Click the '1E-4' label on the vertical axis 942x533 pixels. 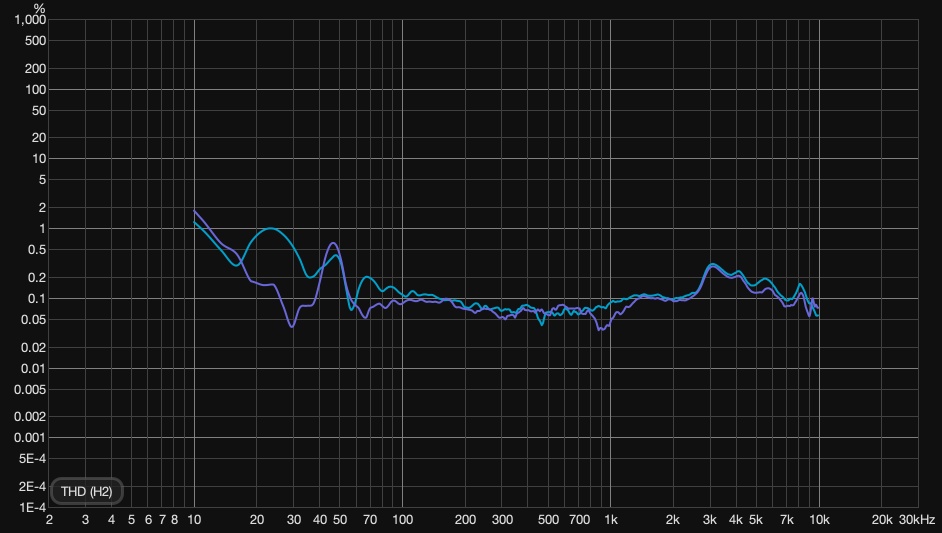[x=32, y=507]
